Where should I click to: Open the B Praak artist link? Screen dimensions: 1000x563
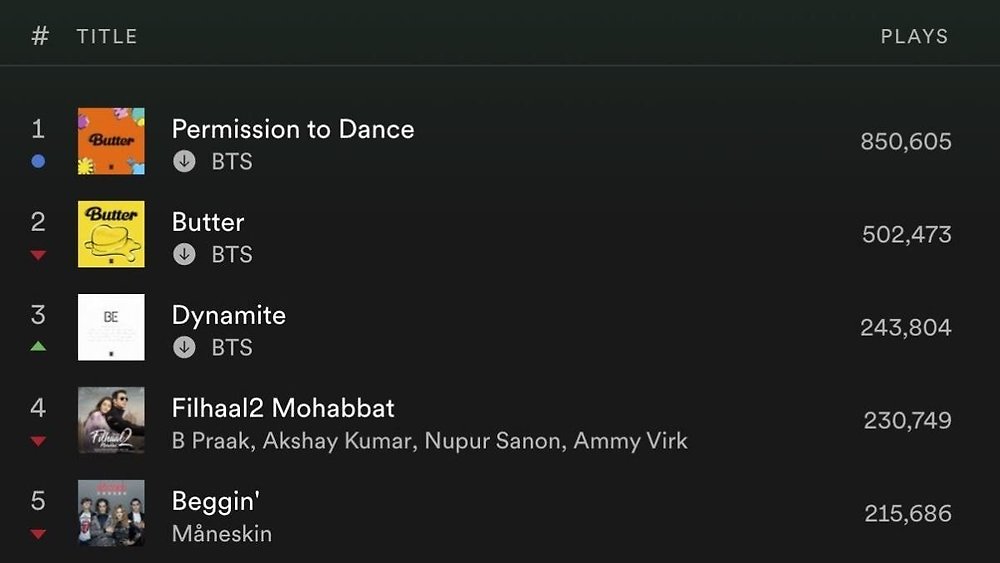(x=211, y=441)
